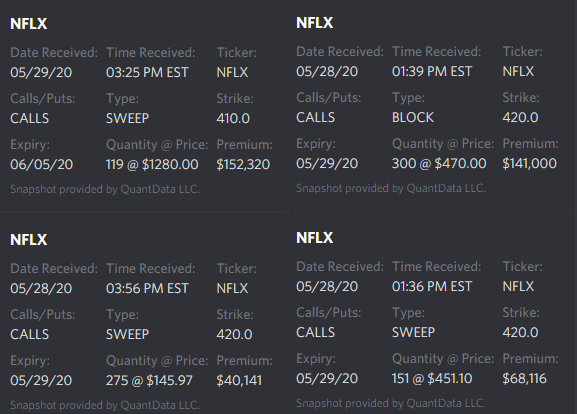Click the 300 @ $470.00 quantity text
577x414 pixels.
(439, 163)
